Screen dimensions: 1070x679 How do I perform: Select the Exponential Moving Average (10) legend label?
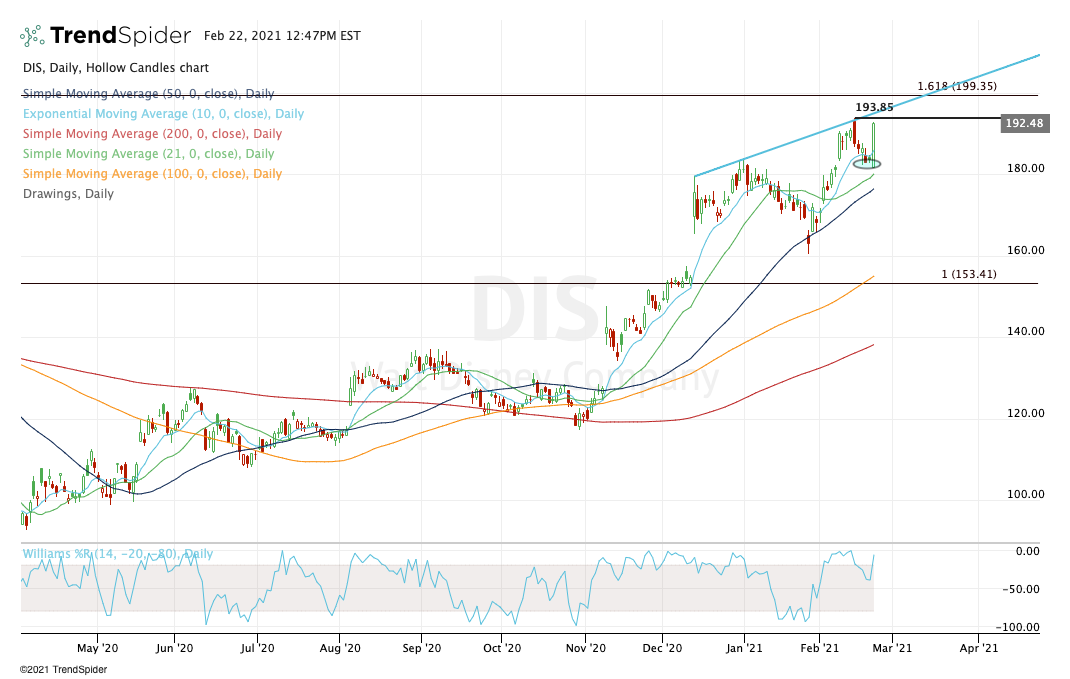(x=164, y=114)
